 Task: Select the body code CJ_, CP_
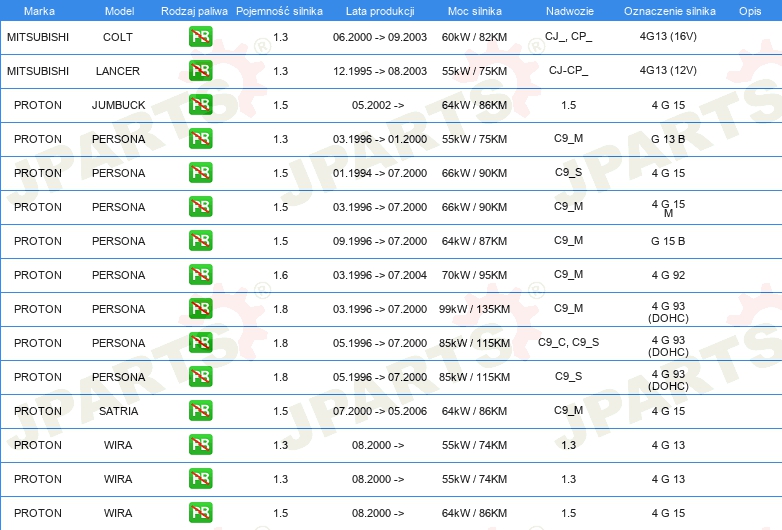click(x=569, y=36)
